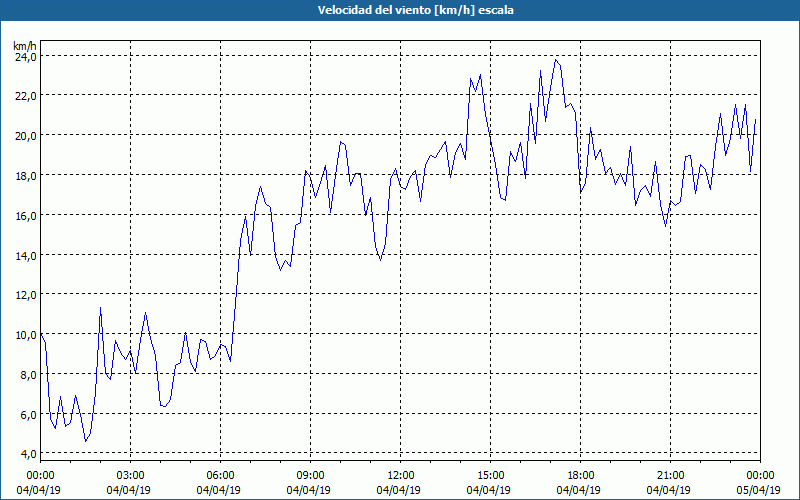Click the 09:00 time axis label

(310, 476)
